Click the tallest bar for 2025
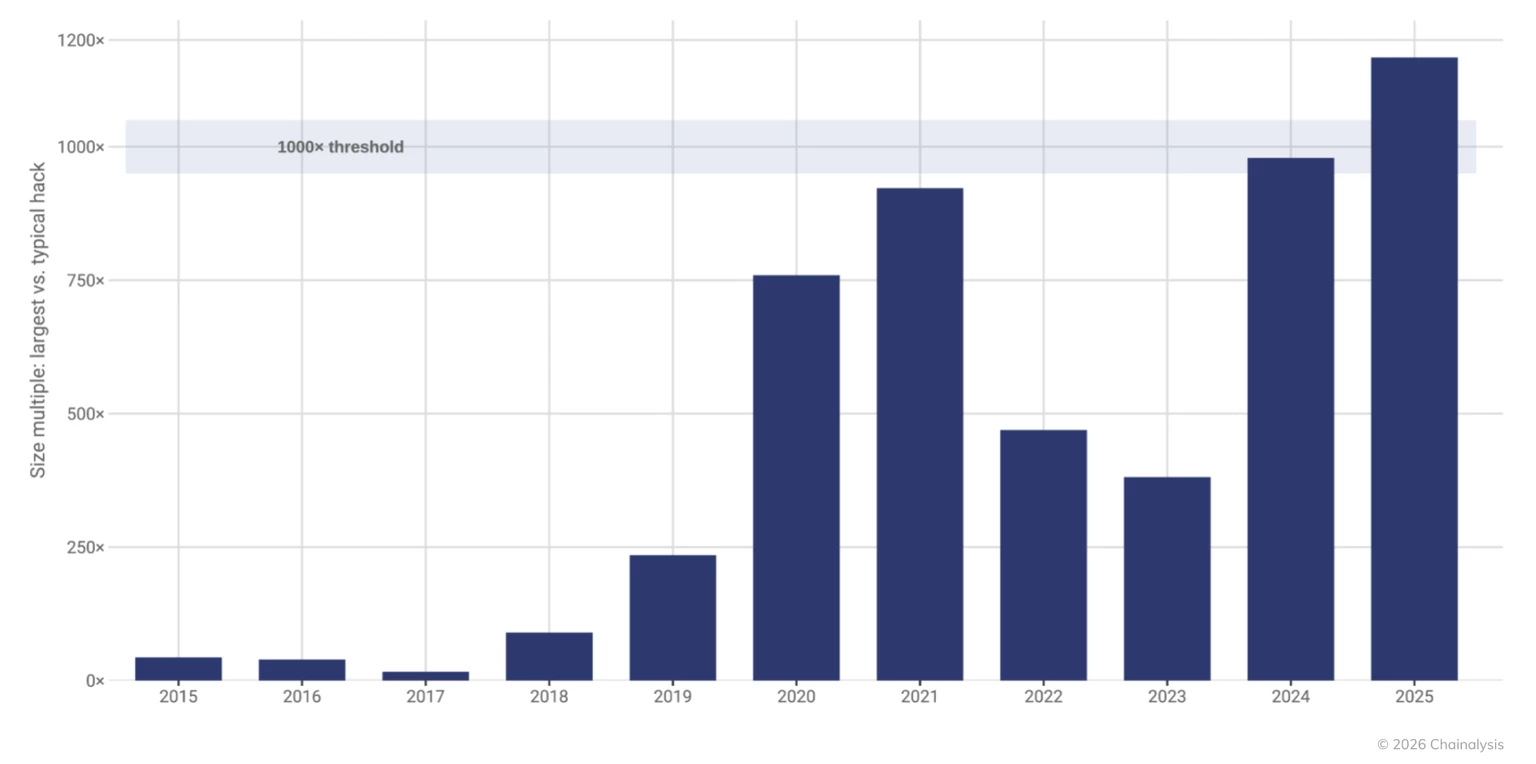Viewport: 1536px width, 764px height. pyautogui.click(x=1416, y=370)
